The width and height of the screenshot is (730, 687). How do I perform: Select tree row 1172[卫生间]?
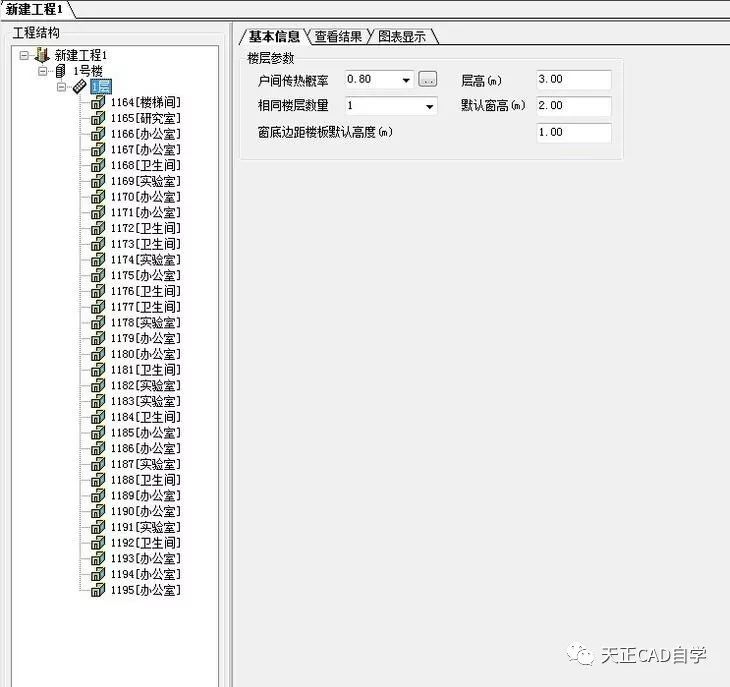(145, 229)
